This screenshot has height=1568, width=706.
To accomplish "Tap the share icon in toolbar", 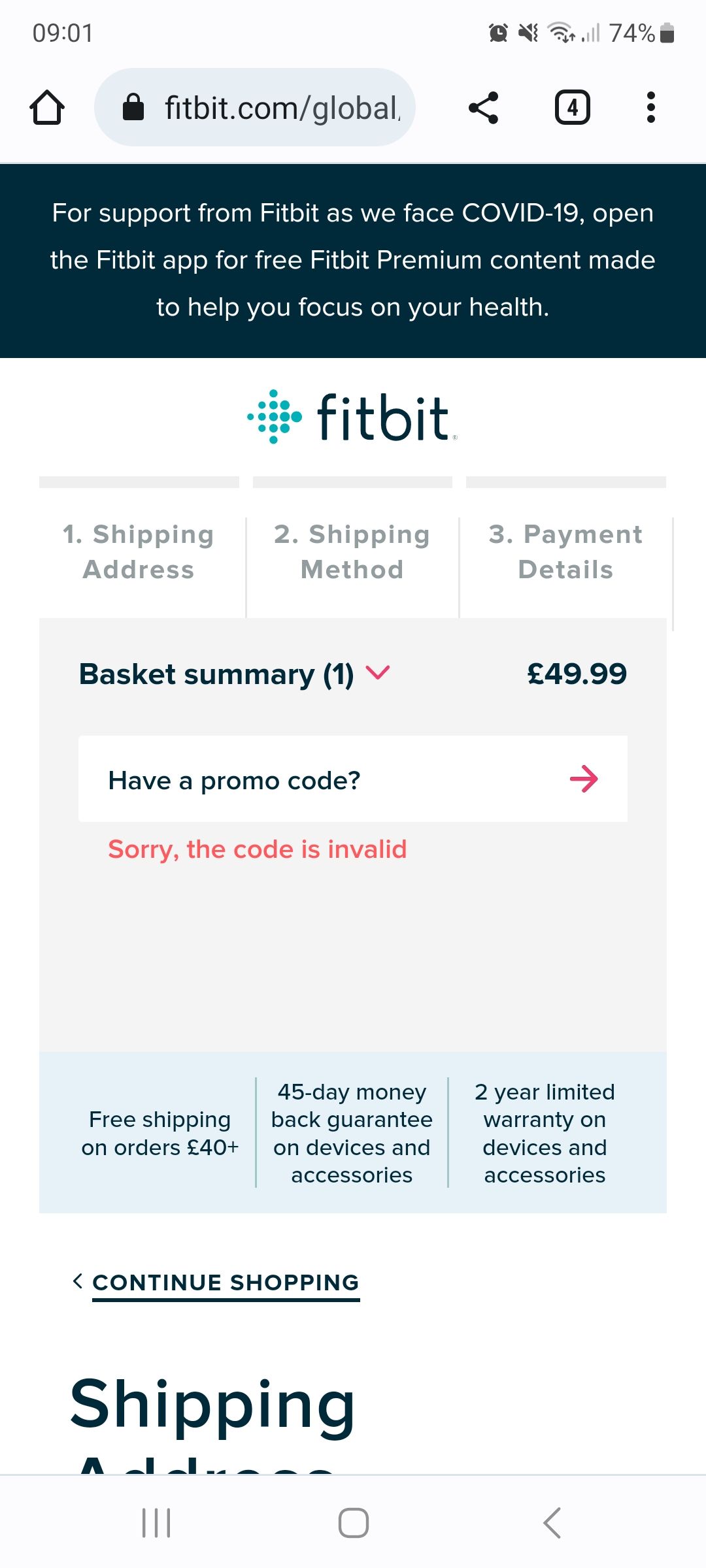I will click(484, 108).
